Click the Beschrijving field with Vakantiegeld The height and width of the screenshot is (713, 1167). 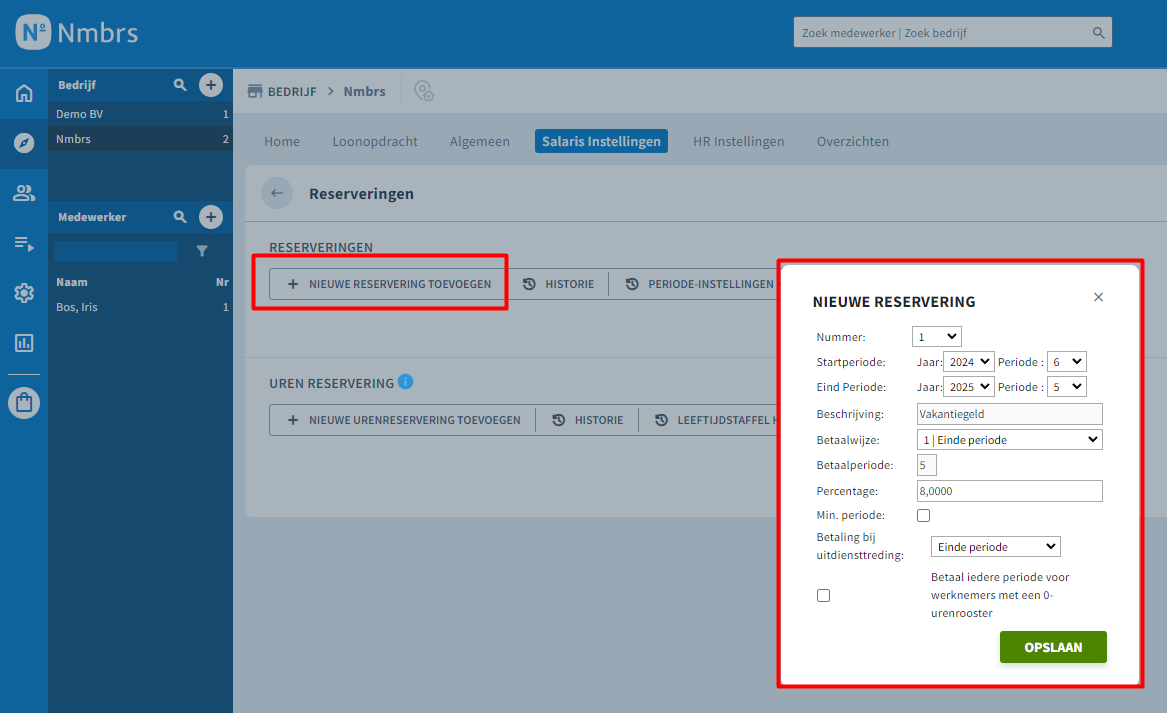point(1009,414)
